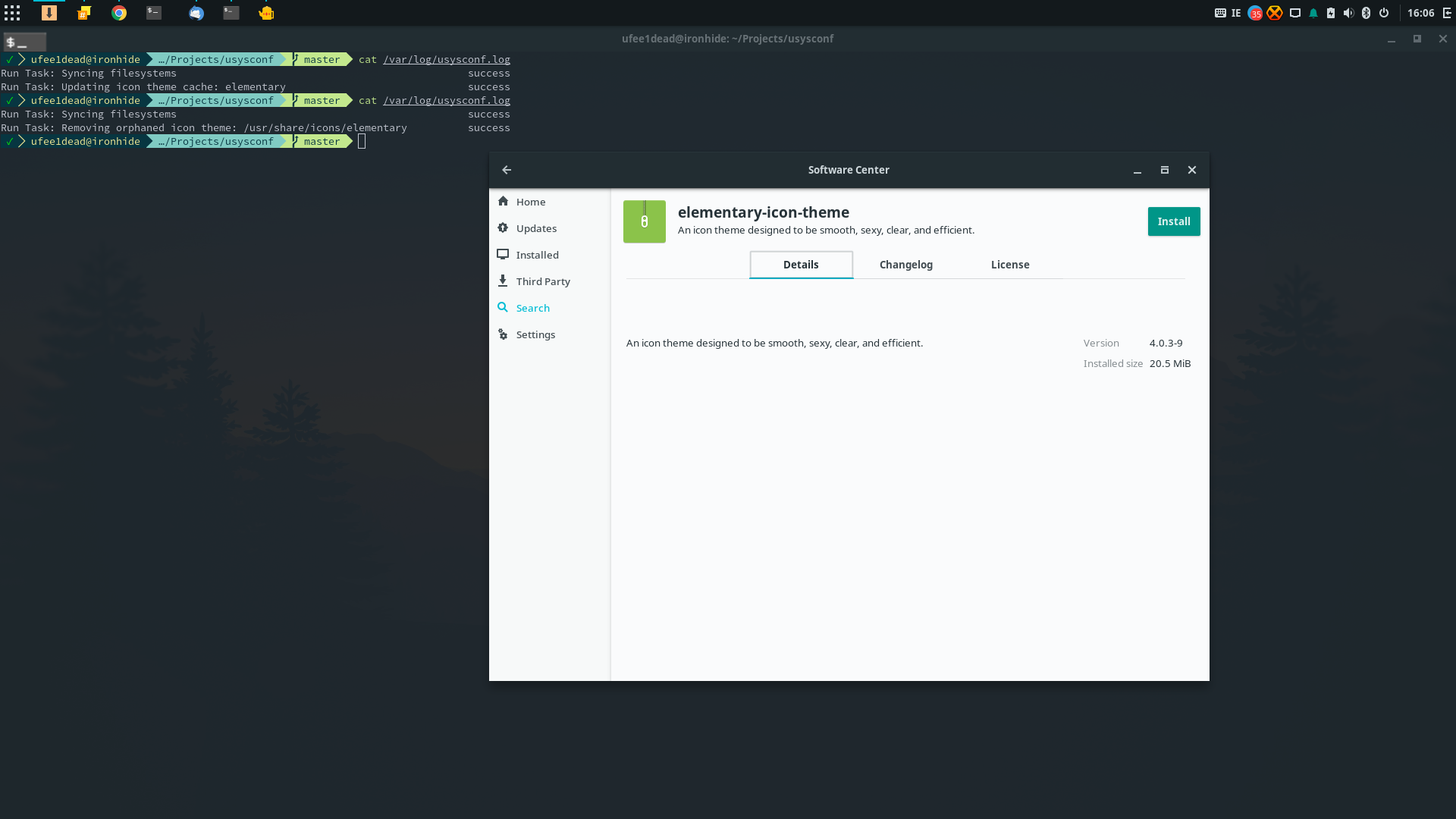Open the notifications bell in tray
Viewport: 1456px width, 819px height.
point(1313,13)
